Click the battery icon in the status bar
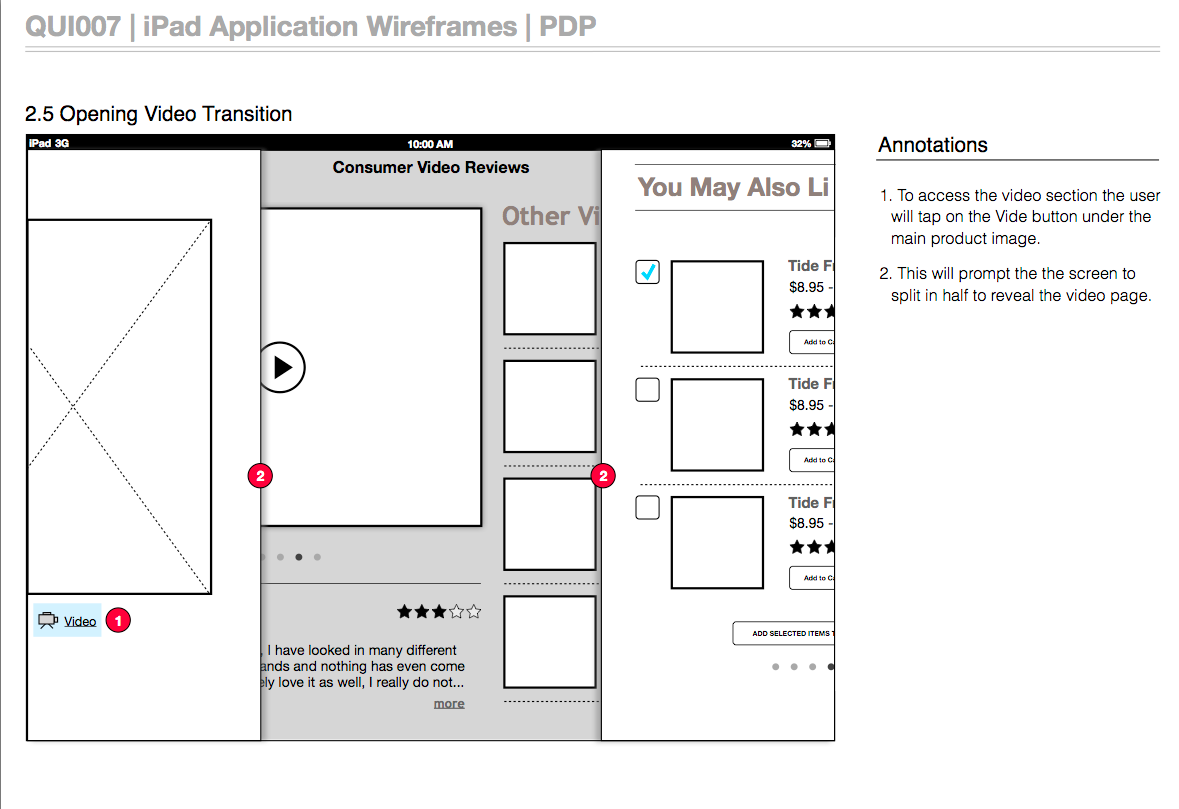This screenshot has width=1179, height=809. 823,144
